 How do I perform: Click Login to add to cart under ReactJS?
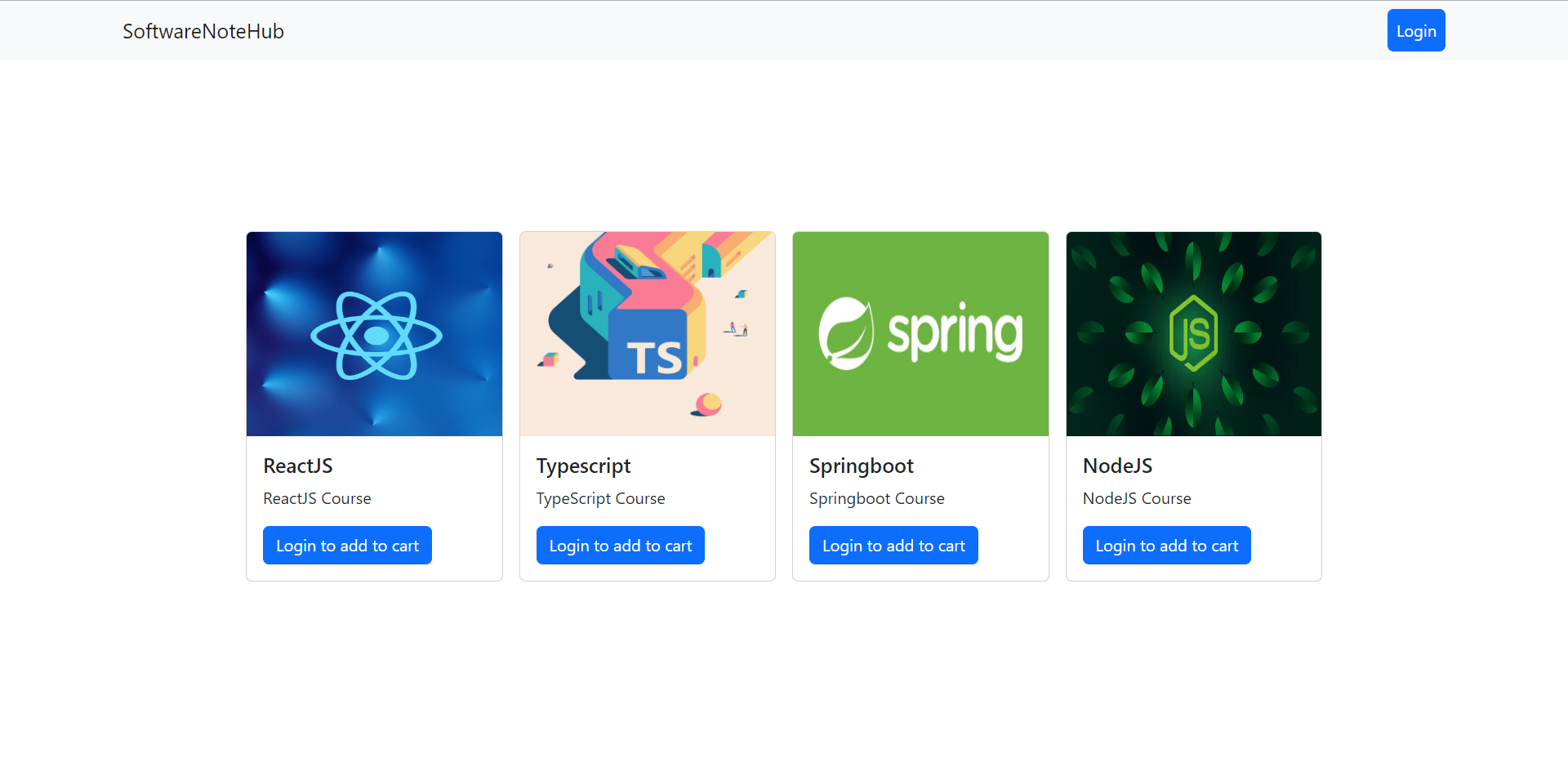(347, 545)
